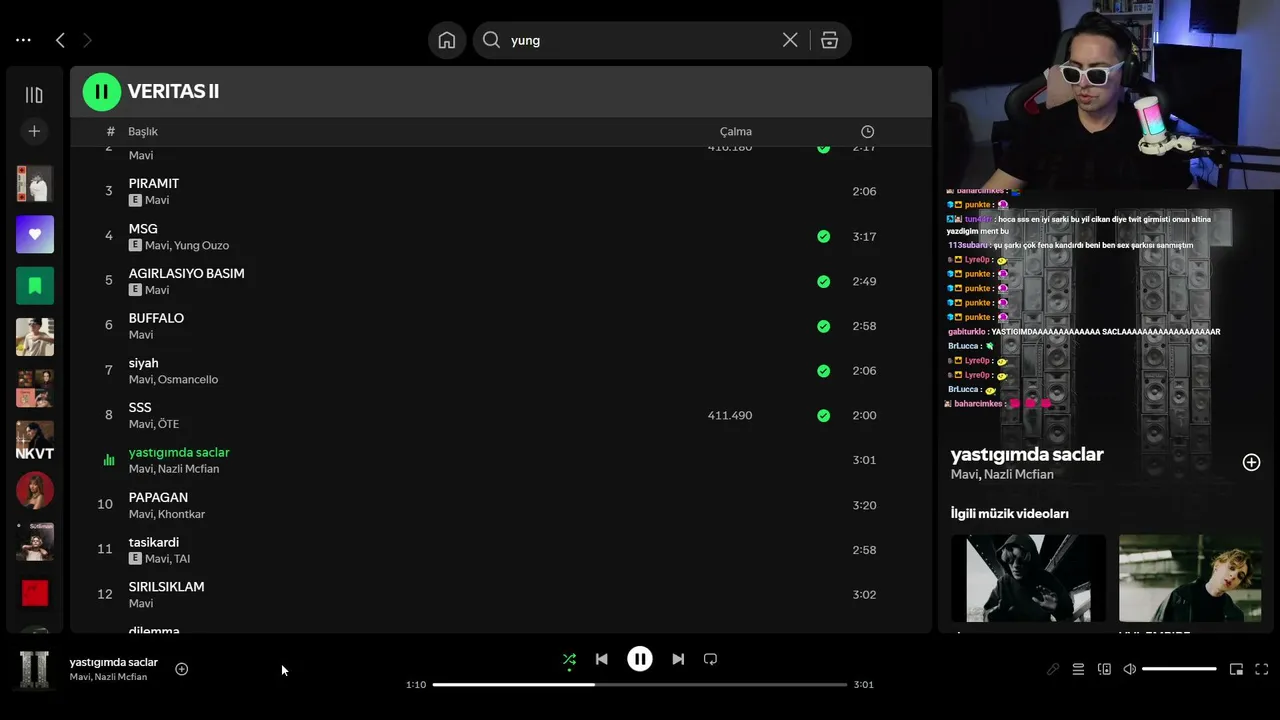Toggle repeat mode
This screenshot has height=720, width=1280.
pos(710,659)
